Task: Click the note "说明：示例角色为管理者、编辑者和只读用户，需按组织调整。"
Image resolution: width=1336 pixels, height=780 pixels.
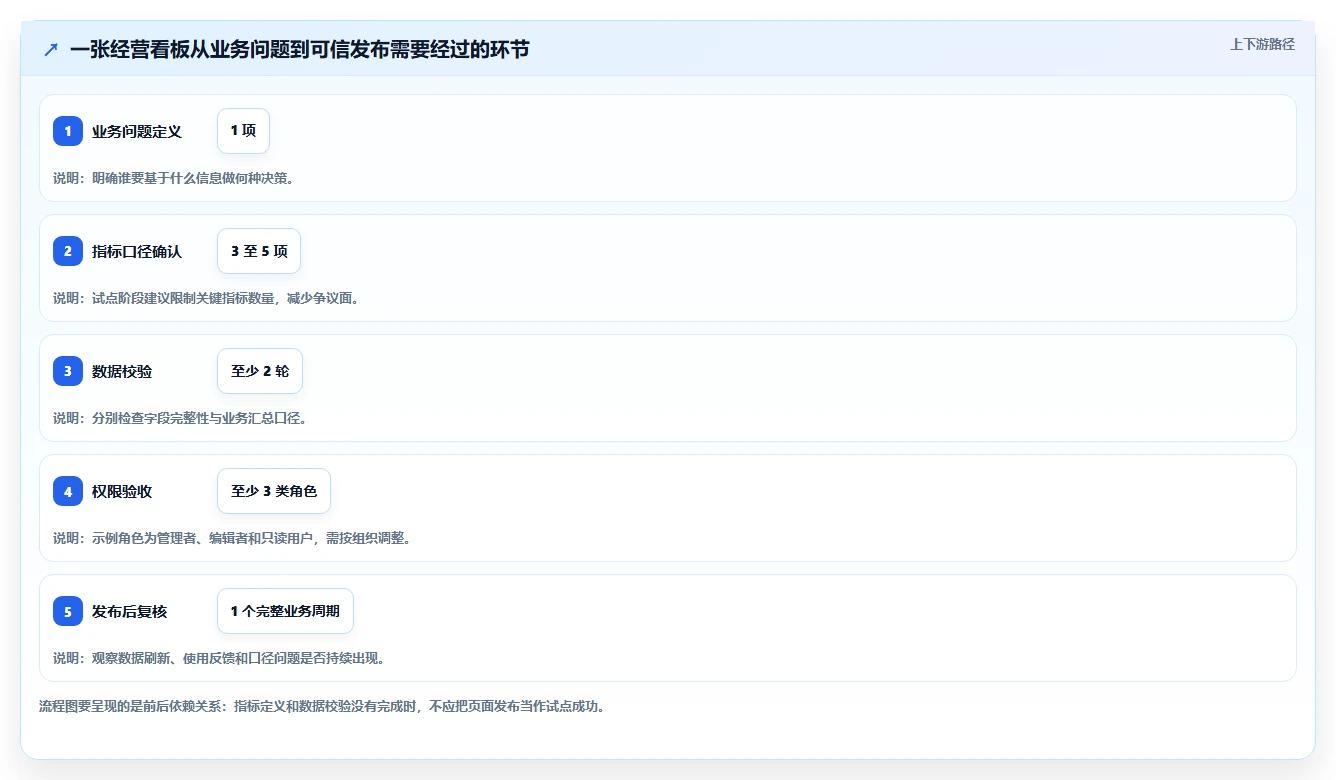Action: pos(232,538)
